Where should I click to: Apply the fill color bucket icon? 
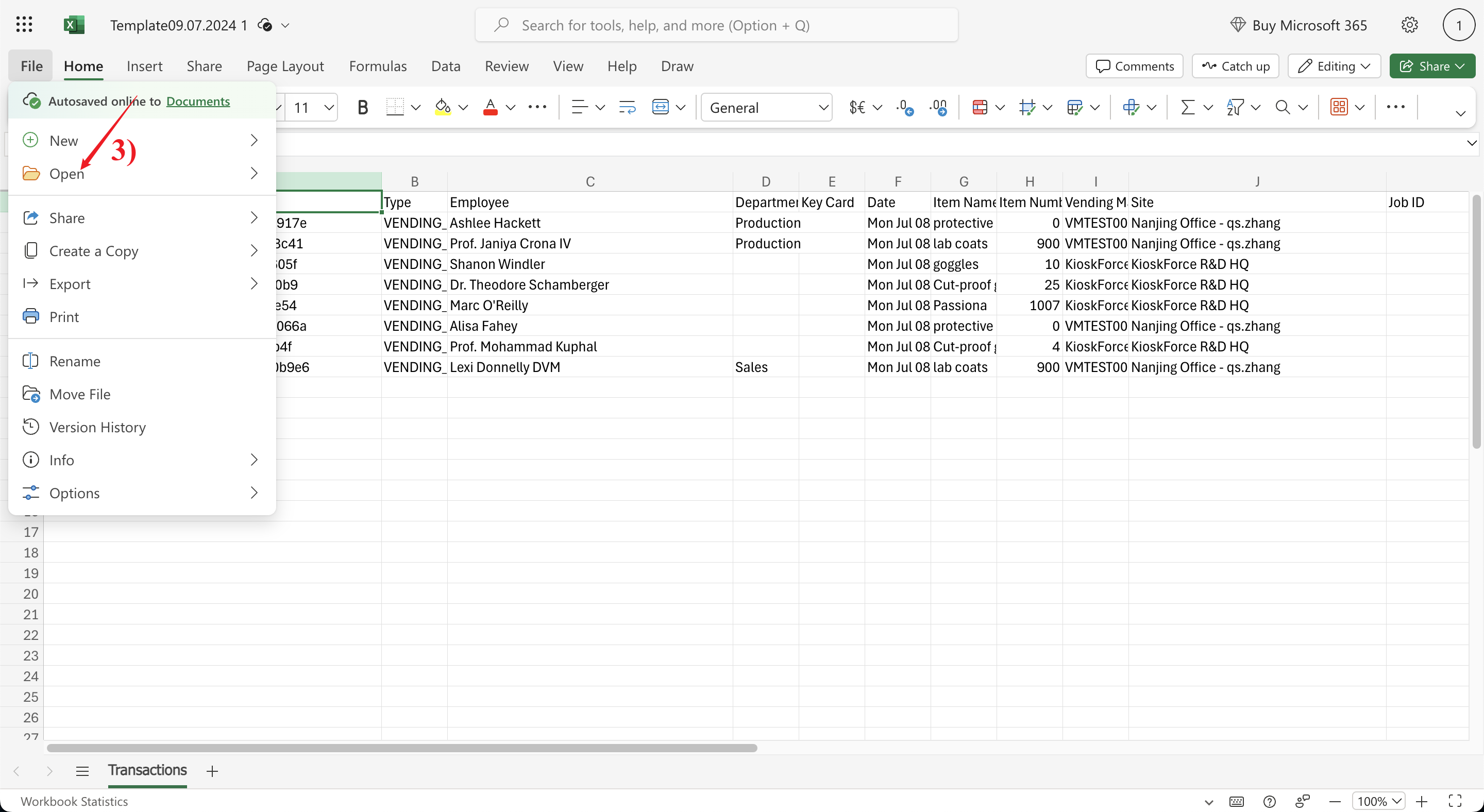[443, 107]
